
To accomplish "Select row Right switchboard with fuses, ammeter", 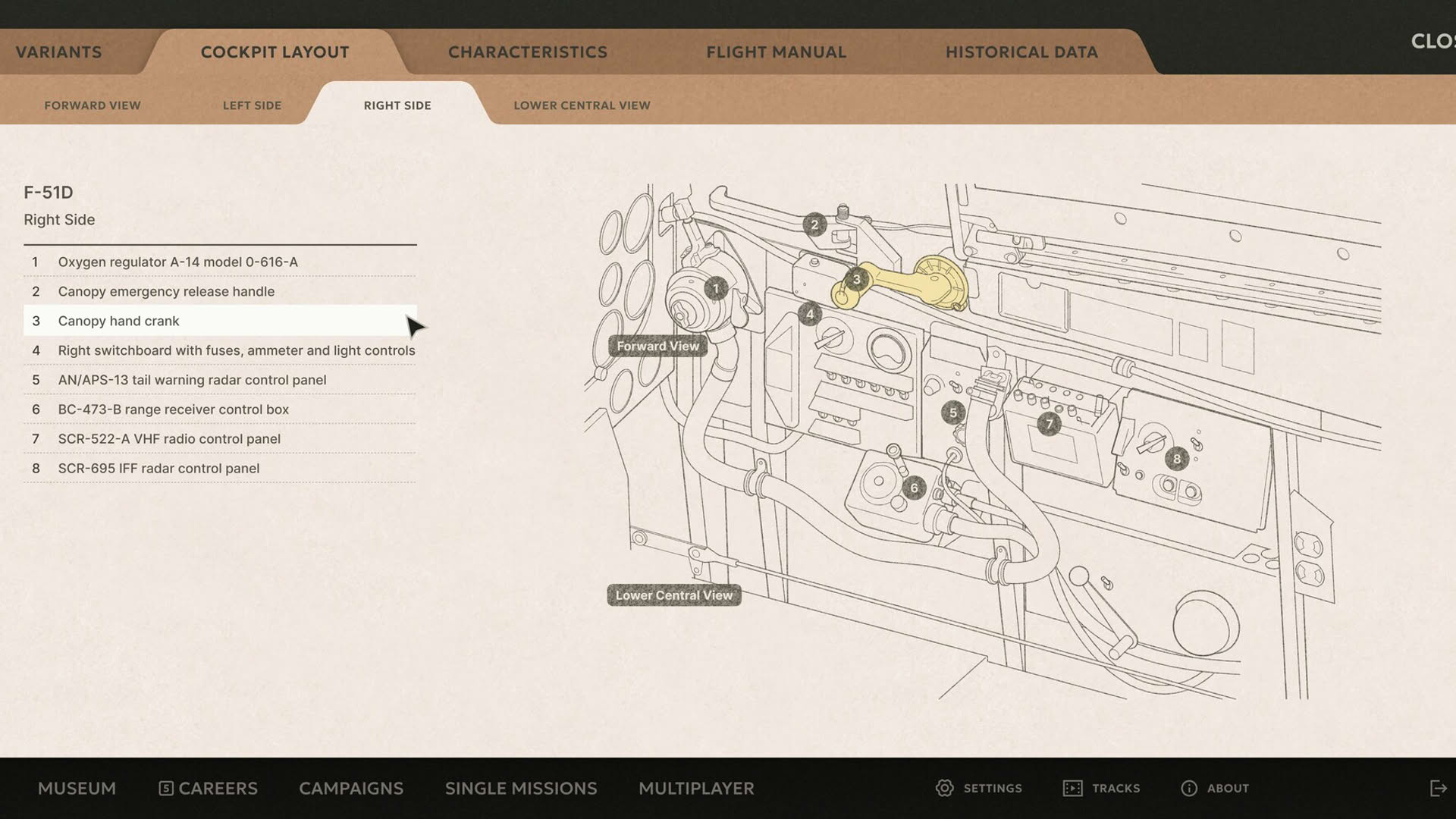I will 220,350.
